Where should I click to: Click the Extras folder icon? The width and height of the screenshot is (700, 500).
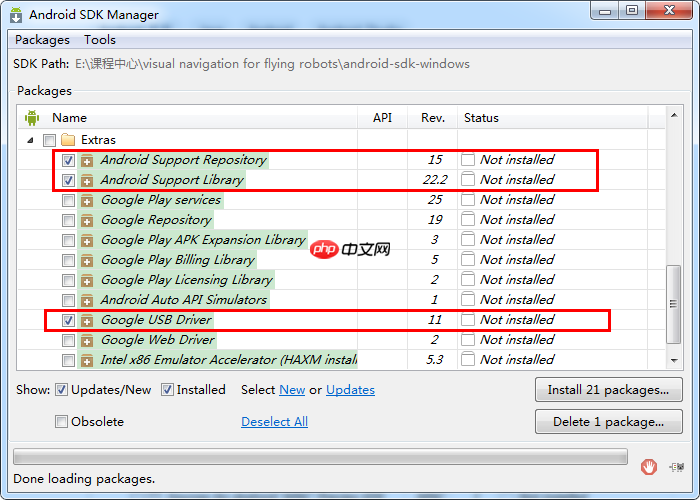pyautogui.click(x=68, y=140)
